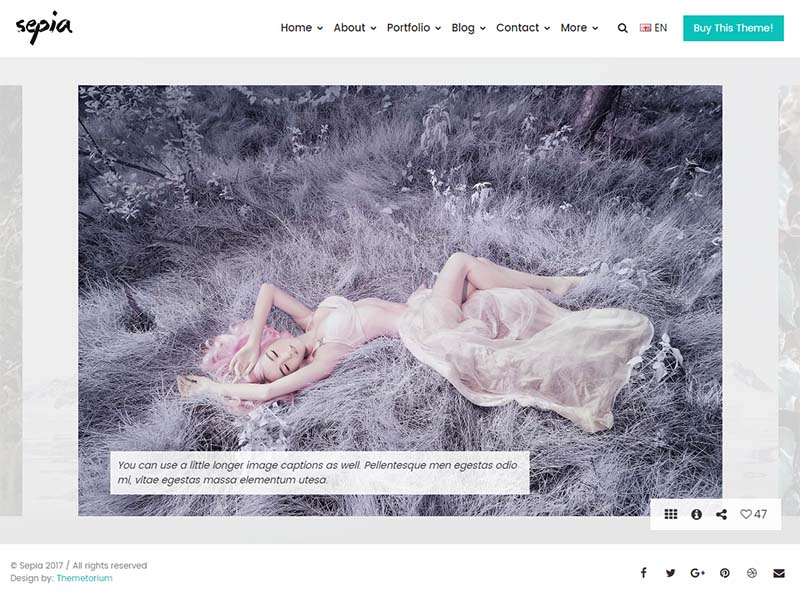Follow the Themetorium link

[84, 578]
